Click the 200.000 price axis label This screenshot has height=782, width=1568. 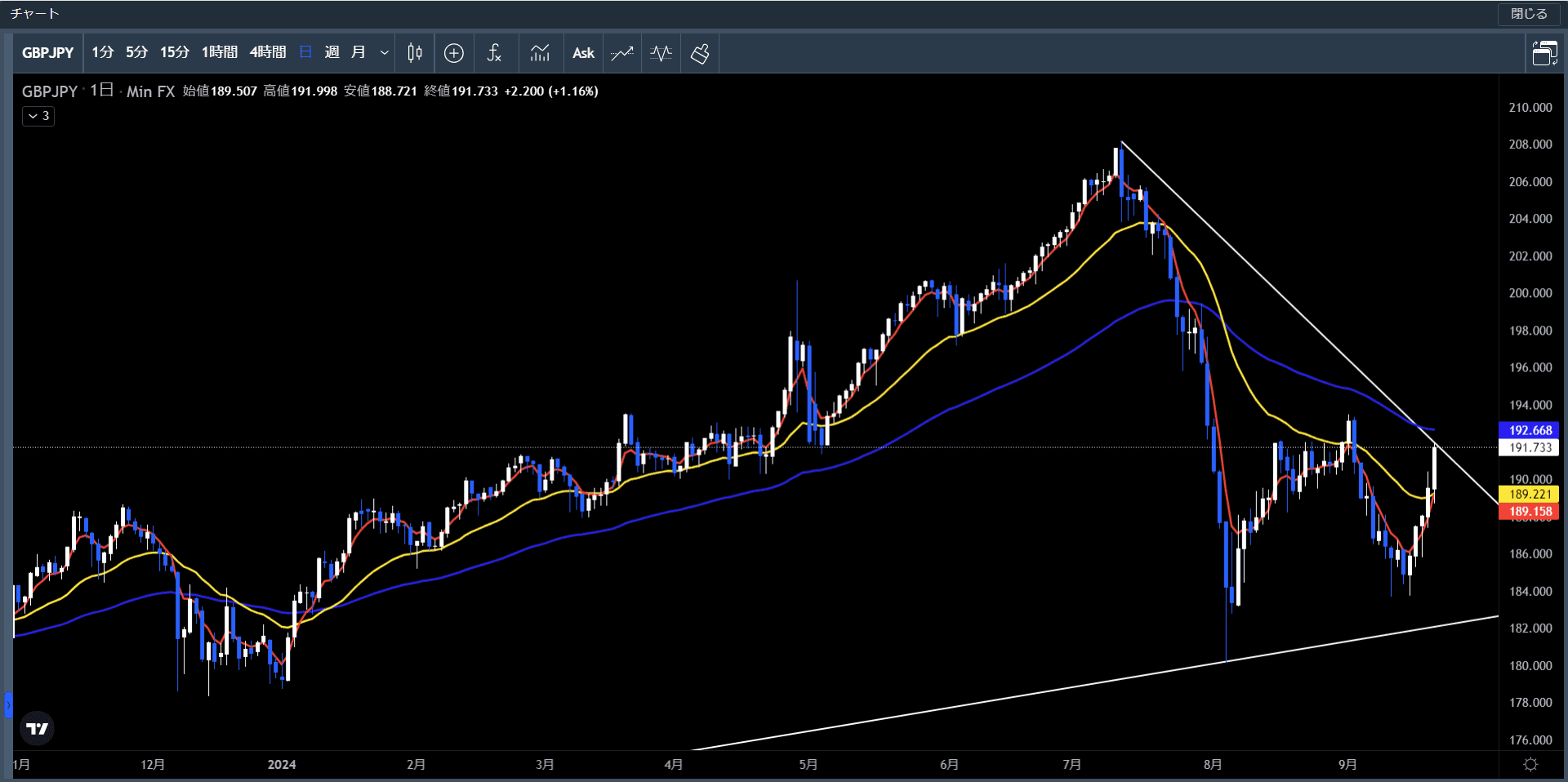[1530, 293]
